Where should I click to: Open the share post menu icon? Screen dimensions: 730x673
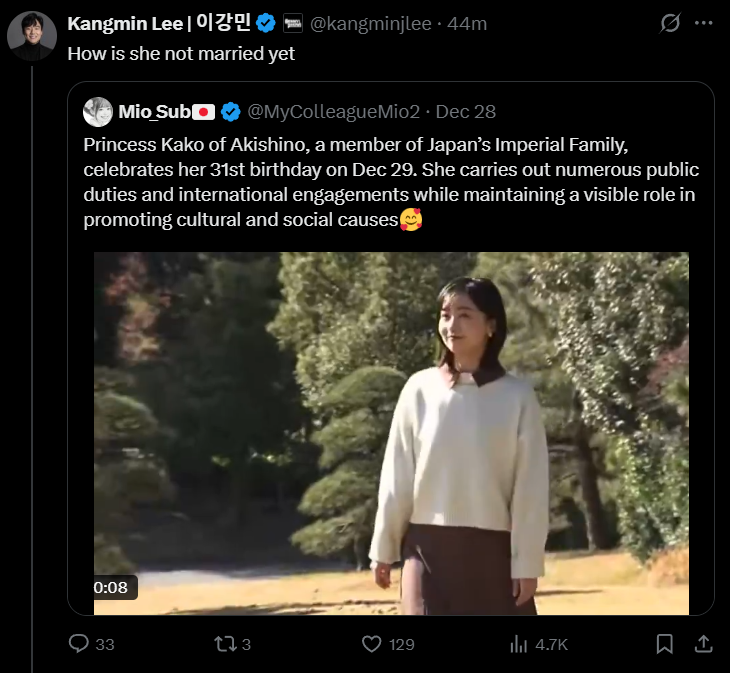click(x=703, y=643)
